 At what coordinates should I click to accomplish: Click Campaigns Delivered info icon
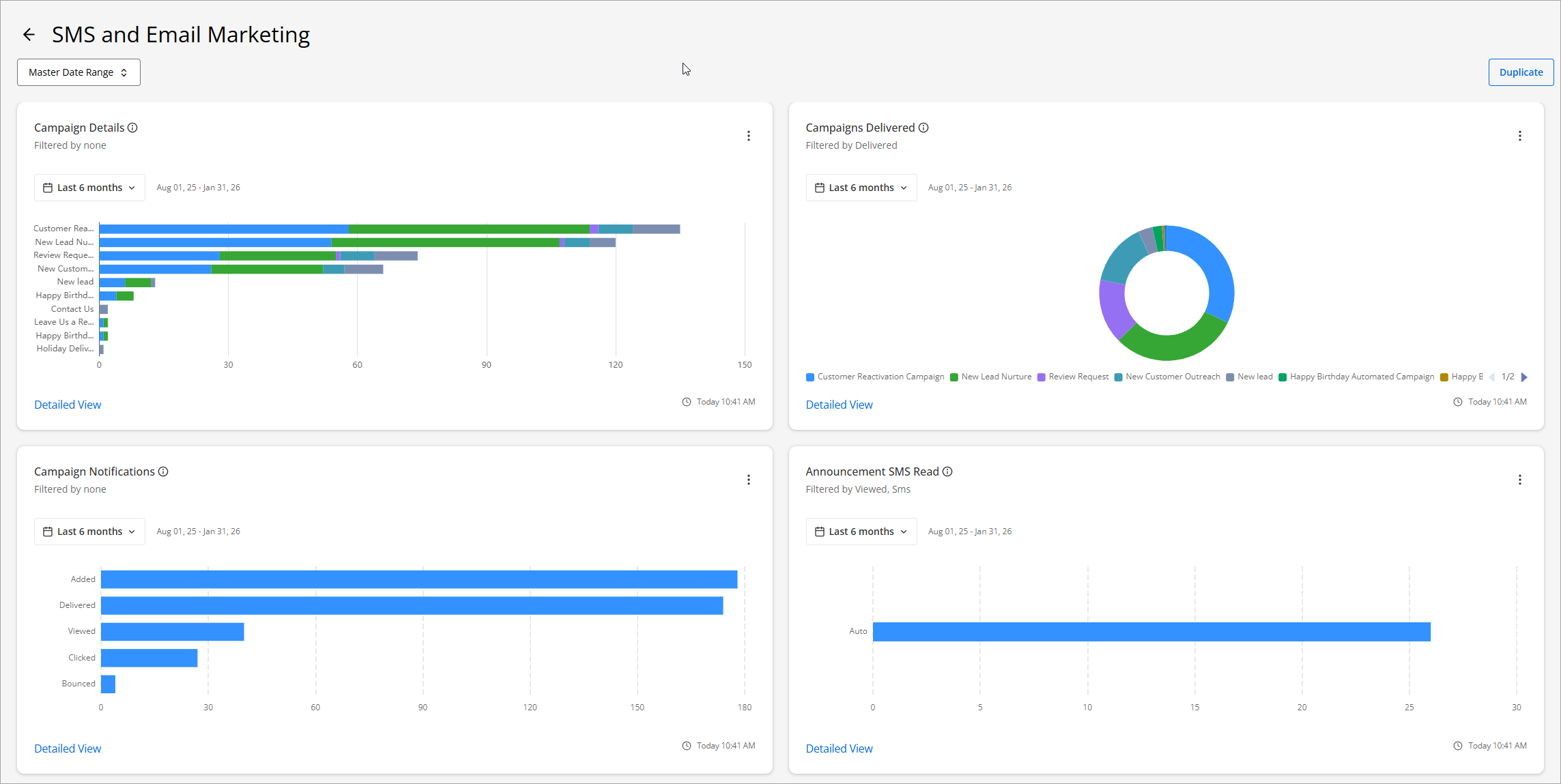(x=923, y=128)
